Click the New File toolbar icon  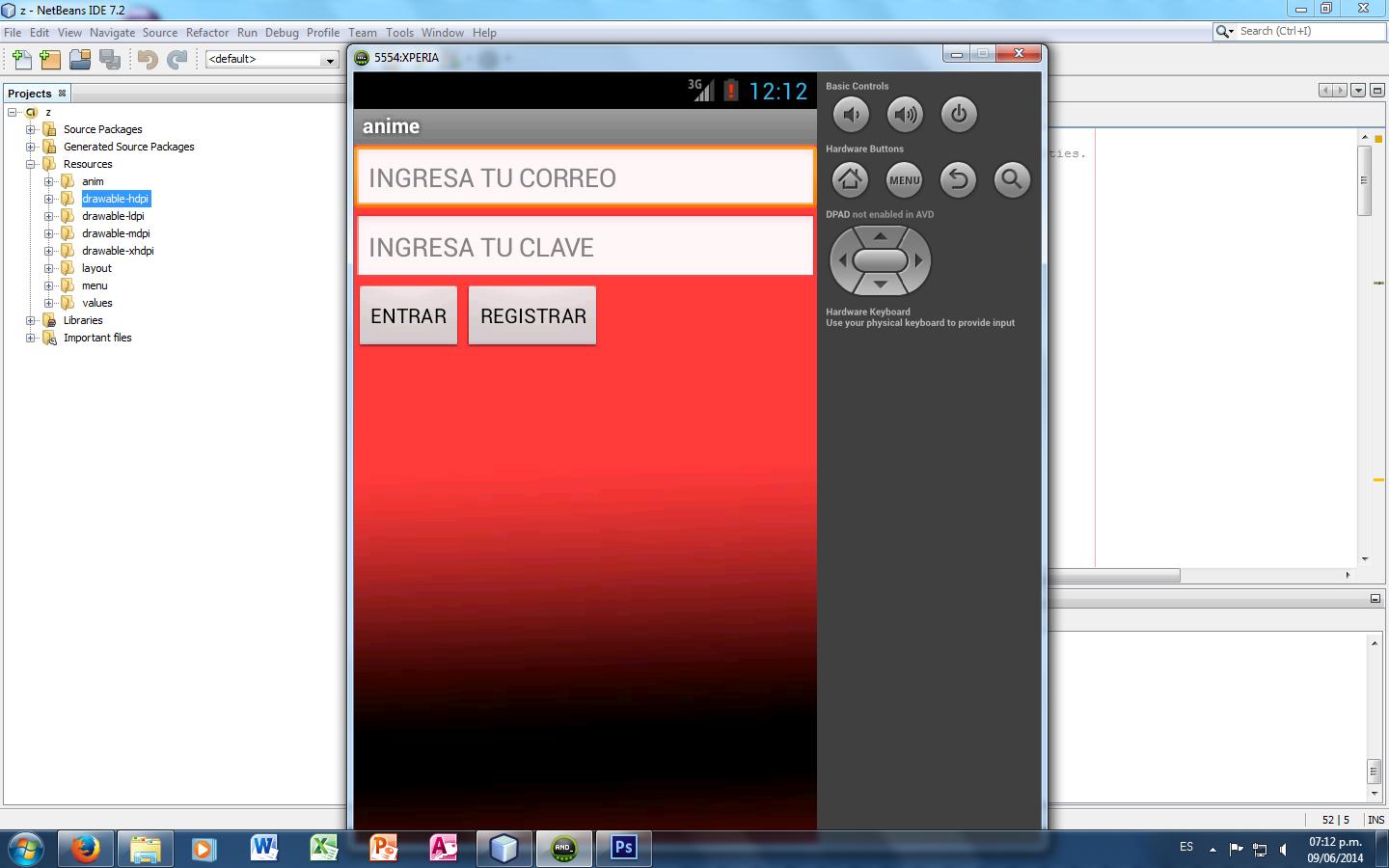[21, 60]
